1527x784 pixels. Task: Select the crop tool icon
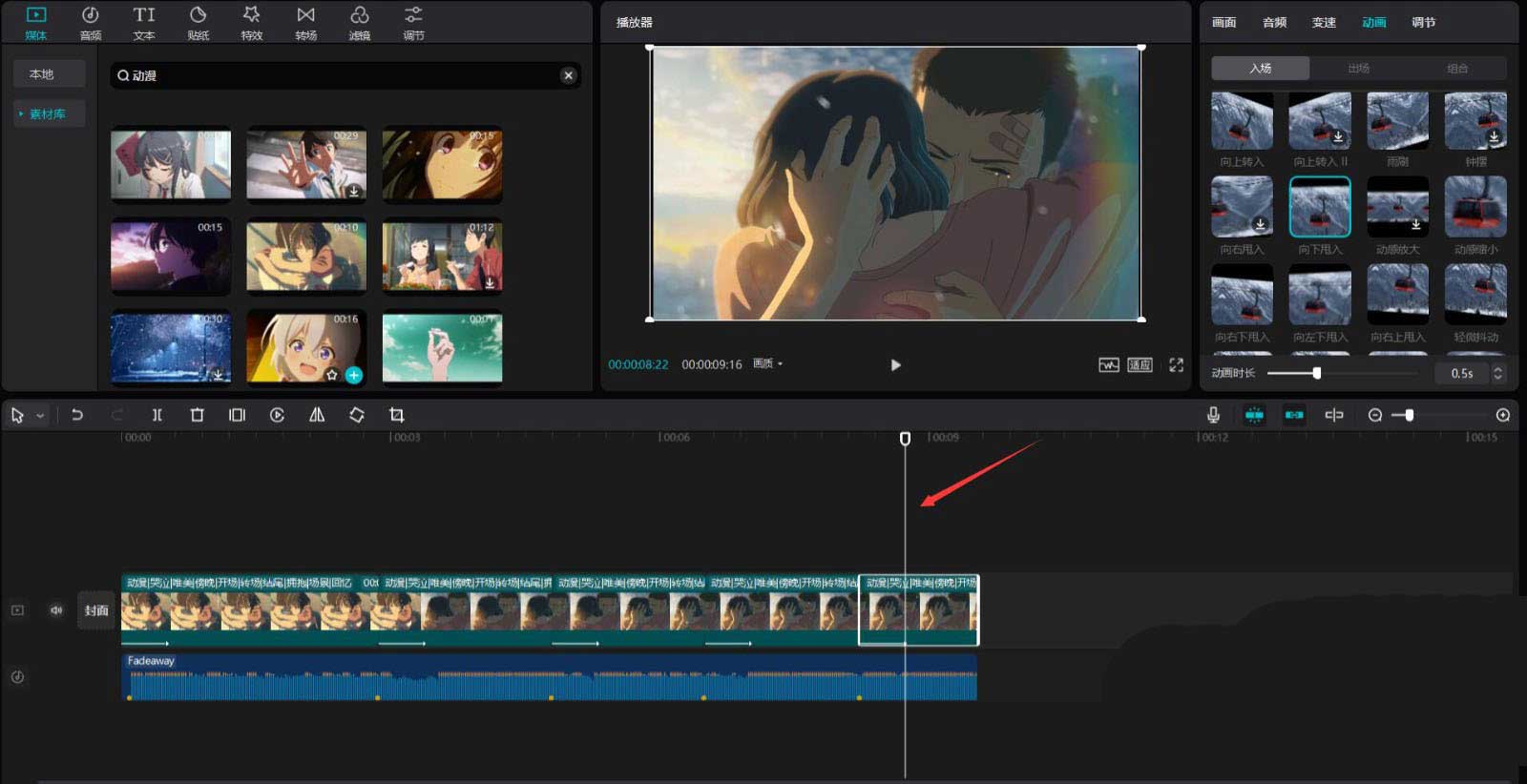[397, 415]
